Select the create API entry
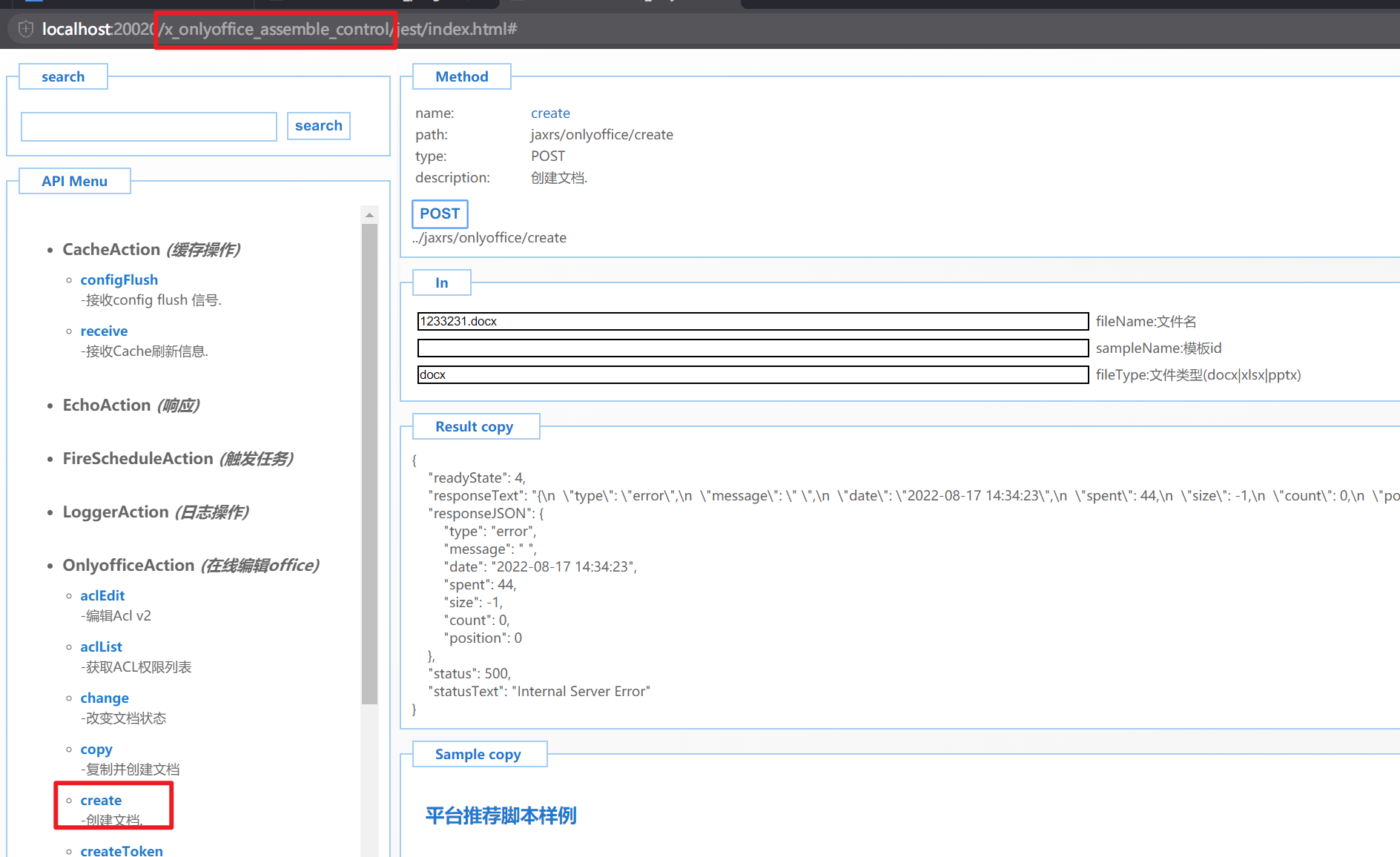The height and width of the screenshot is (857, 1400). pos(101,800)
